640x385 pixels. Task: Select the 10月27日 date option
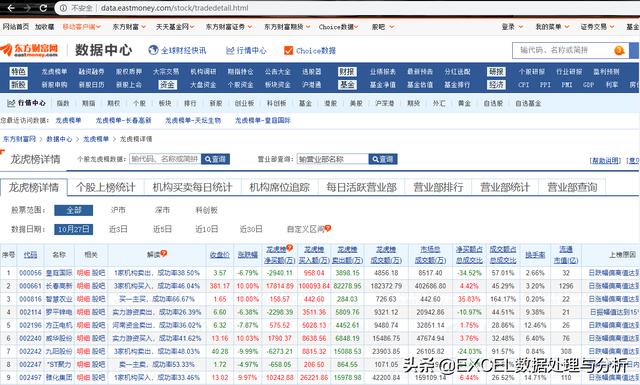pos(73,229)
